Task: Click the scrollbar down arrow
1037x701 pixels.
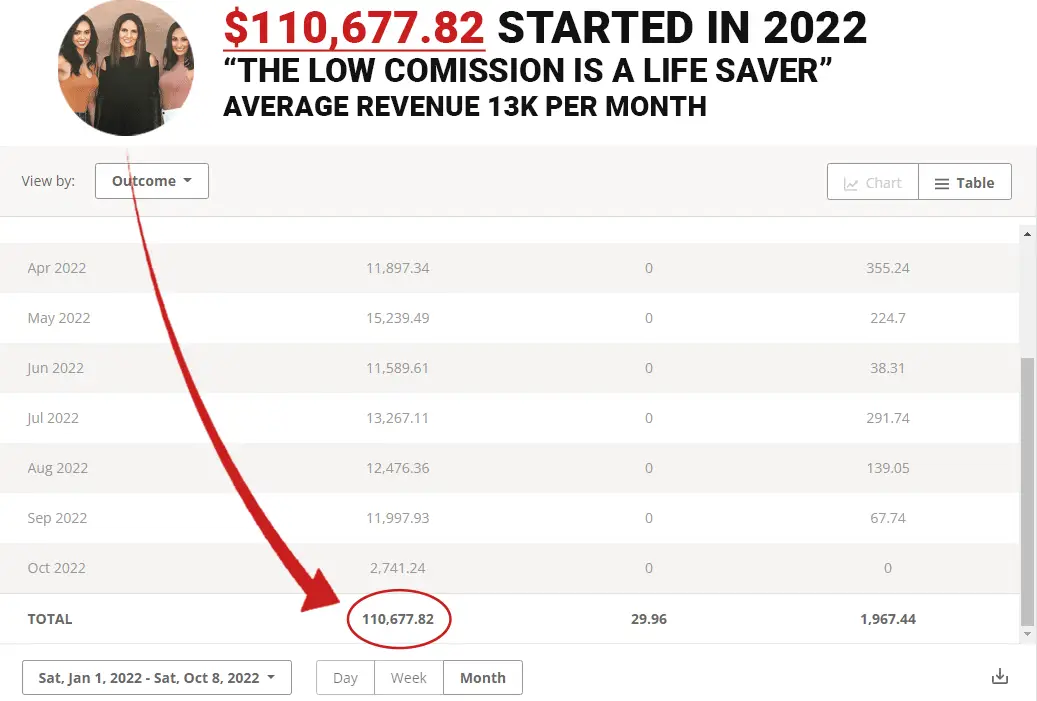Action: click(1027, 634)
